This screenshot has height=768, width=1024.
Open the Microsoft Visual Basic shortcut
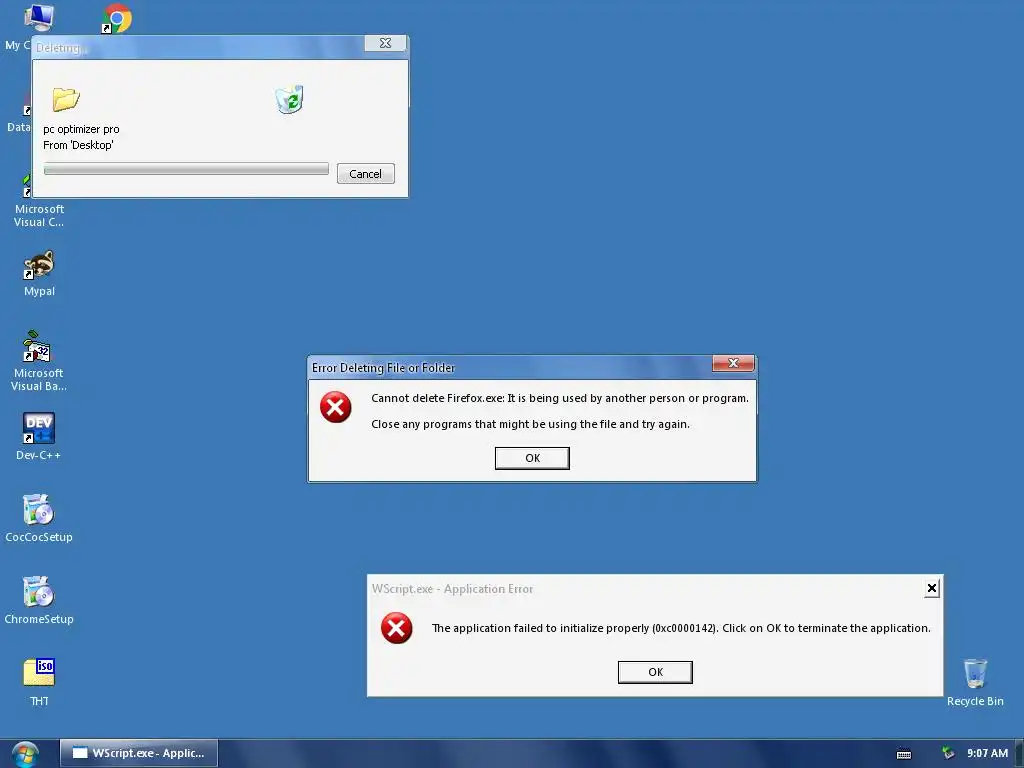(x=38, y=347)
